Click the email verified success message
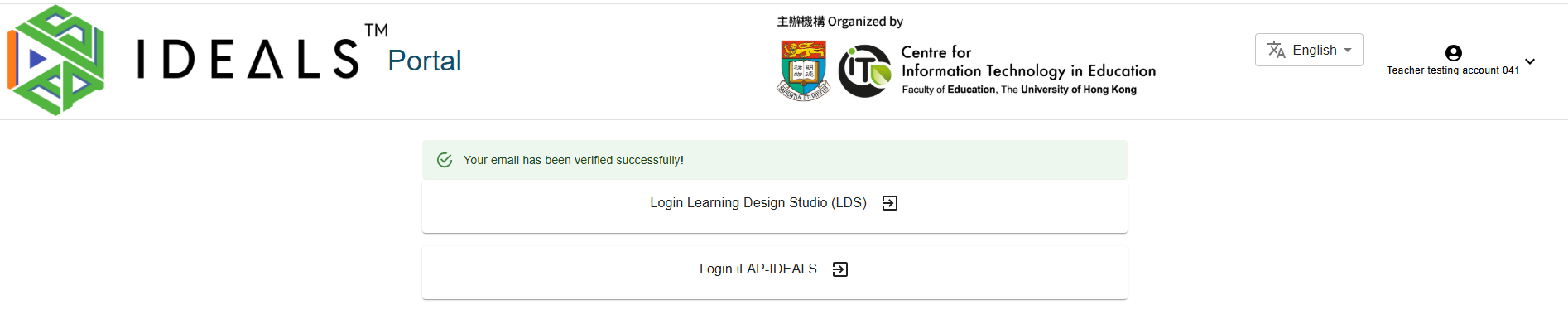This screenshot has width=1568, height=334. [x=573, y=160]
